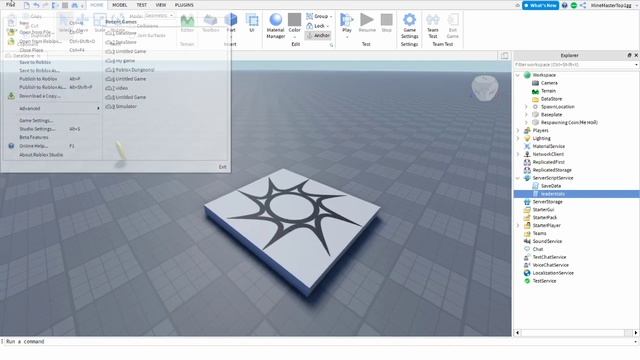640x360 pixels.
Task: Expand the Players service node
Action: click(518, 131)
